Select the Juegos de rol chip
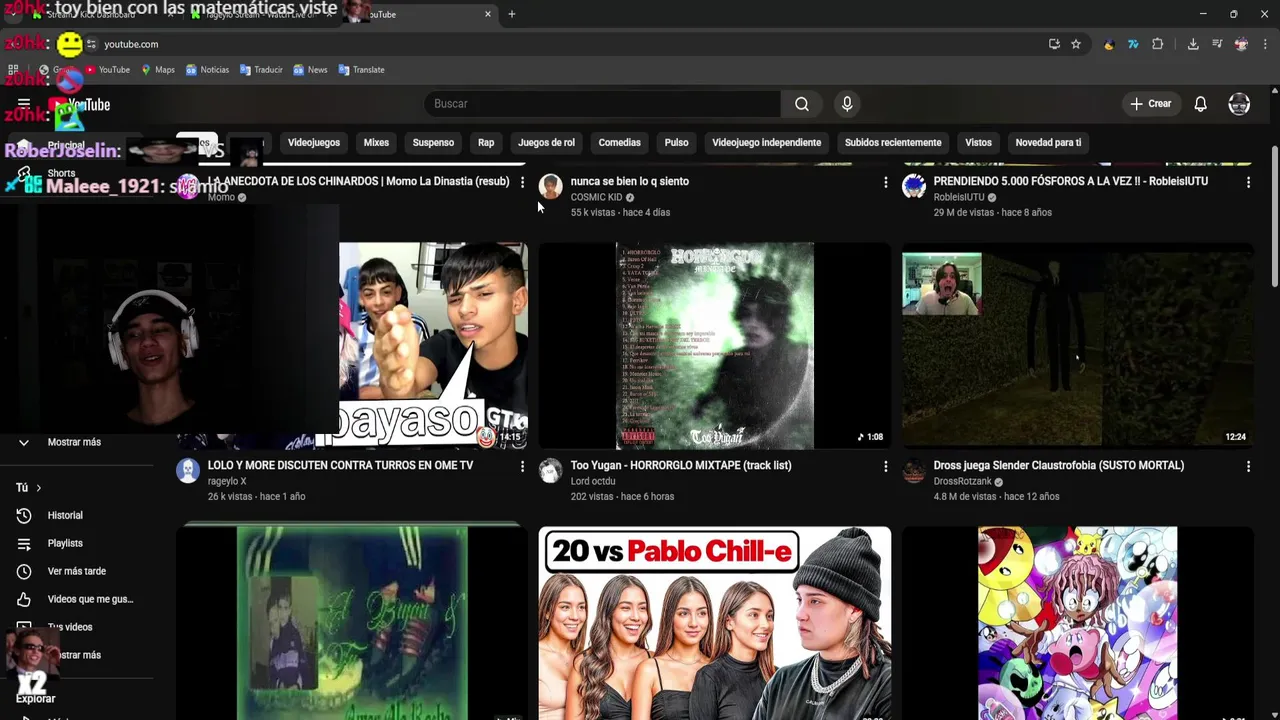The width and height of the screenshot is (1280, 720). 546,142
